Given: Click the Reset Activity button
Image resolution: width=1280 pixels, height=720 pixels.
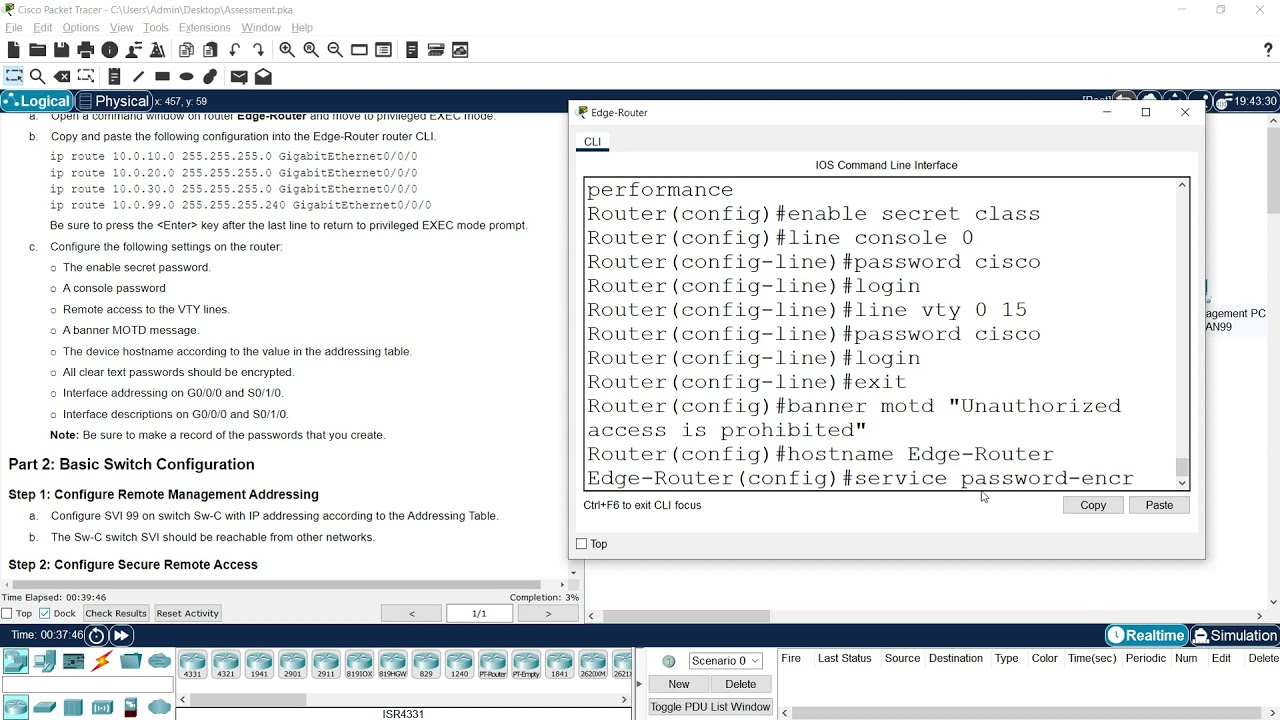Looking at the screenshot, I should (187, 613).
